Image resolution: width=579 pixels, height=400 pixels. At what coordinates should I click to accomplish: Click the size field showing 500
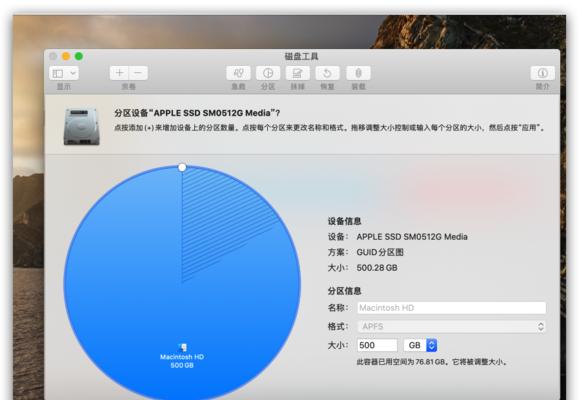(377, 345)
